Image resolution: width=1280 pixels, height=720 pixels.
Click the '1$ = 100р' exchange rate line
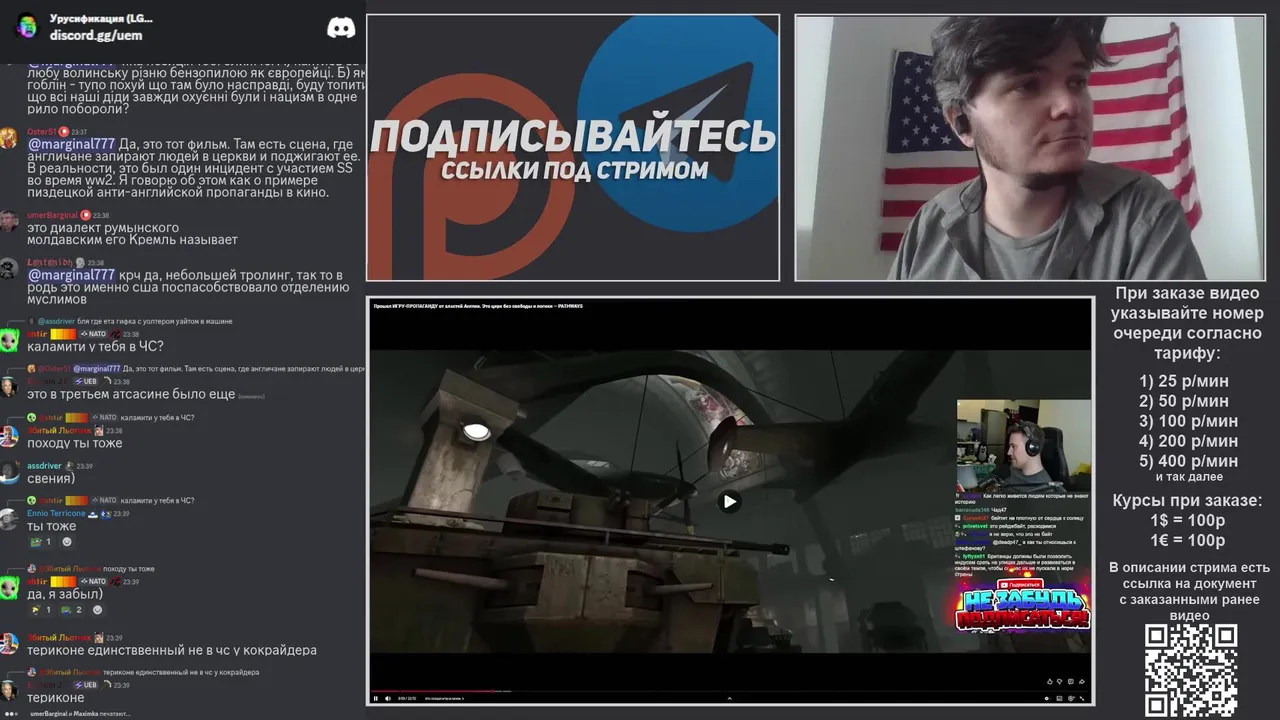click(x=1187, y=520)
